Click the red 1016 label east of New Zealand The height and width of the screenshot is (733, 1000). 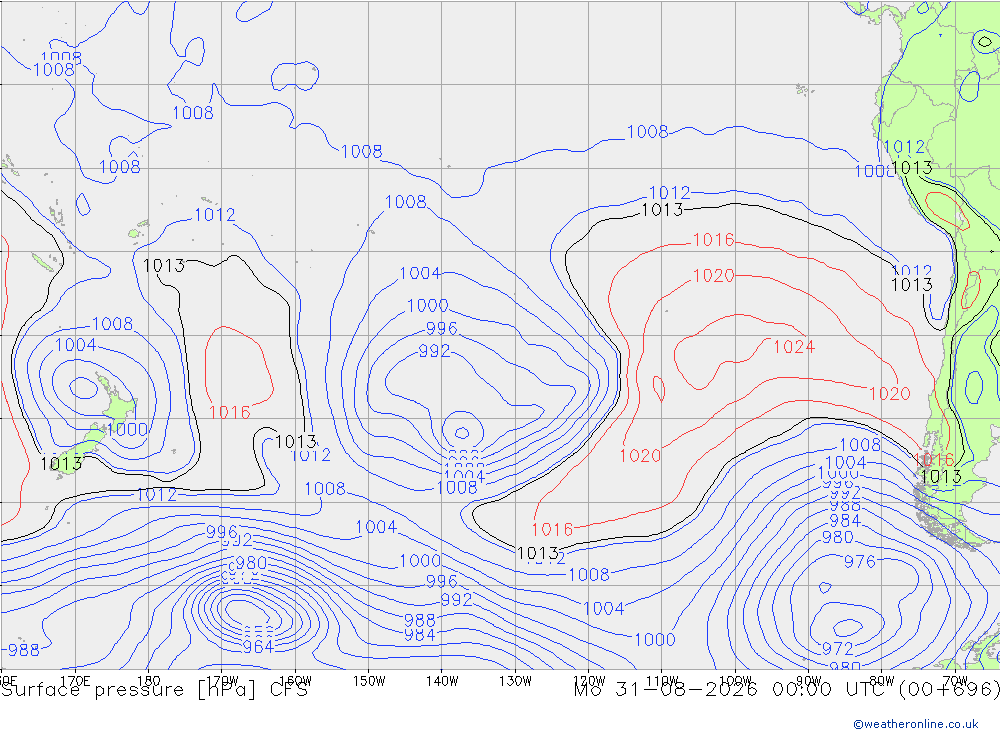pyautogui.click(x=230, y=413)
